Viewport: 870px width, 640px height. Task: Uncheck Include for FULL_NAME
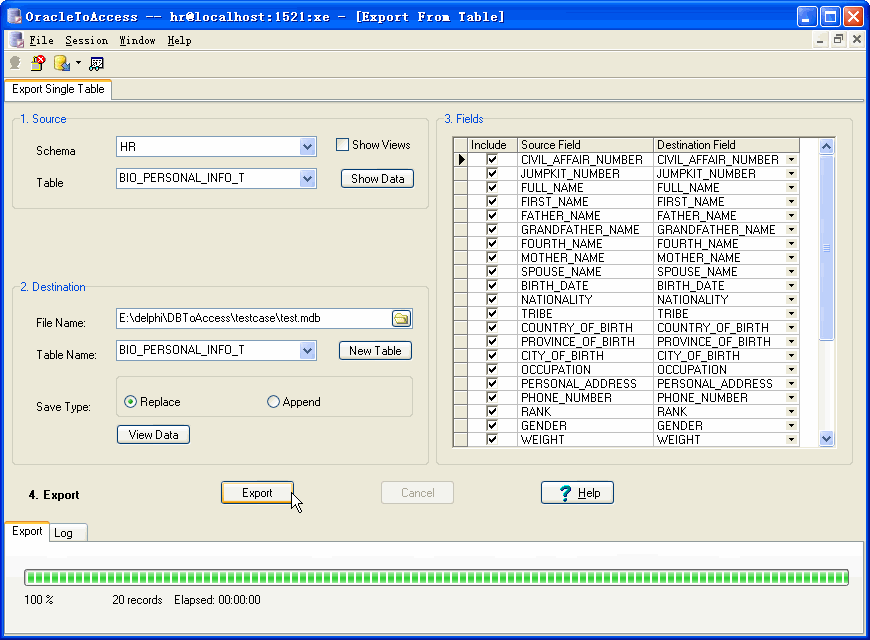pyautogui.click(x=492, y=188)
